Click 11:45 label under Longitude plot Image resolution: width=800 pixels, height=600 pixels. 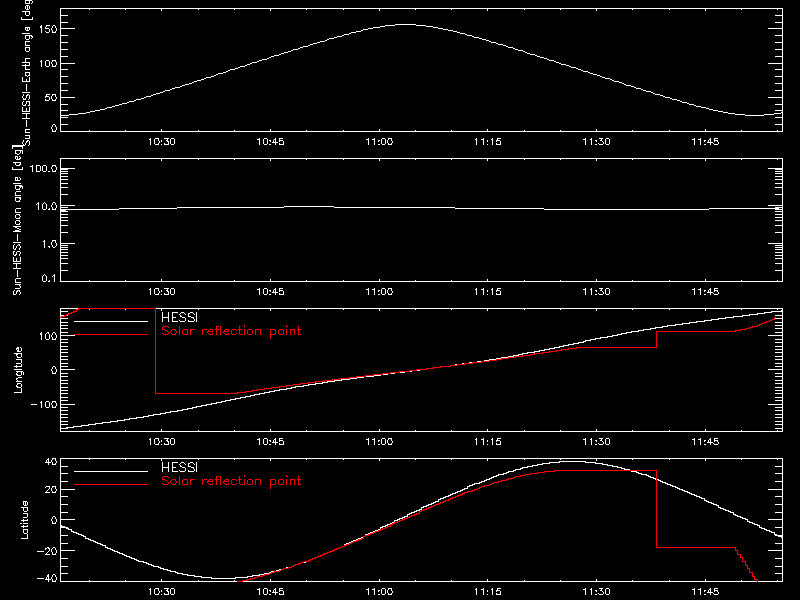tap(705, 442)
